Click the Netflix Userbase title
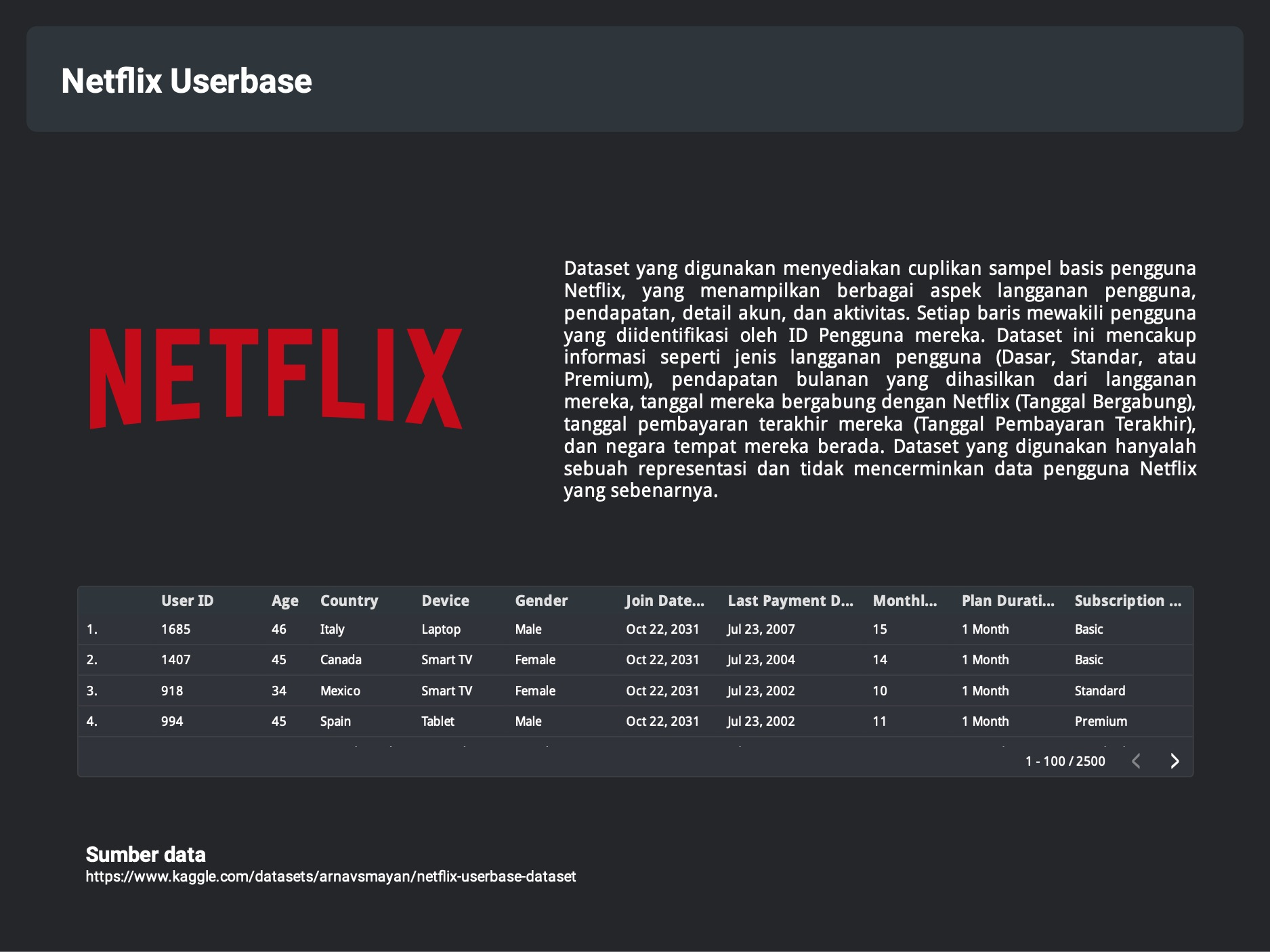The height and width of the screenshot is (952, 1270). [186, 81]
